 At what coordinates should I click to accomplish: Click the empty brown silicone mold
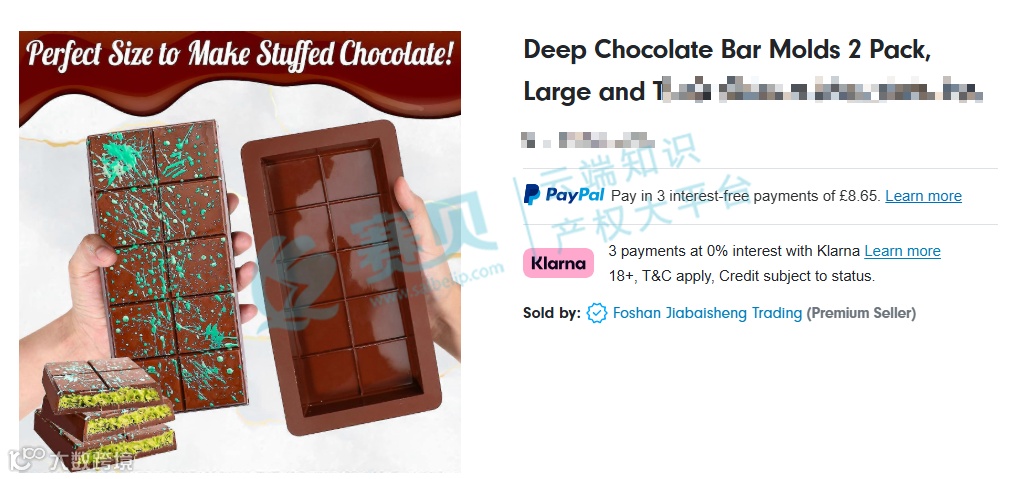(x=341, y=277)
